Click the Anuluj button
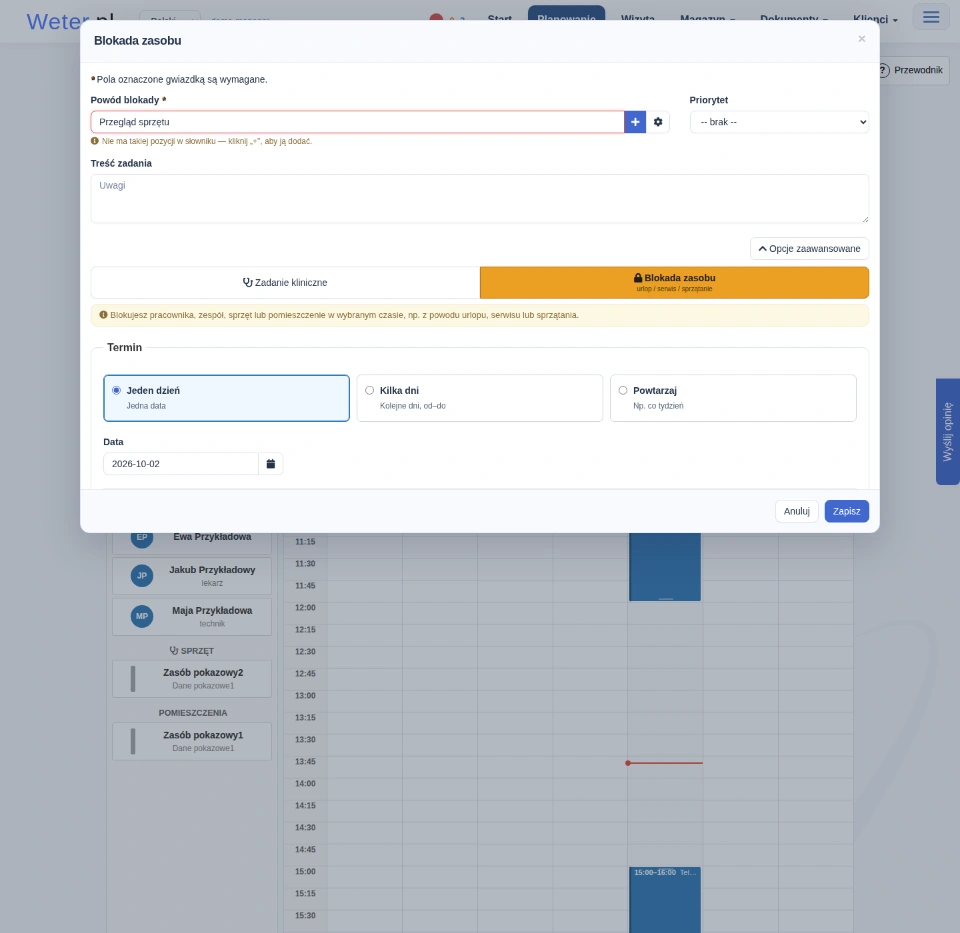This screenshot has width=960, height=933. pos(797,511)
